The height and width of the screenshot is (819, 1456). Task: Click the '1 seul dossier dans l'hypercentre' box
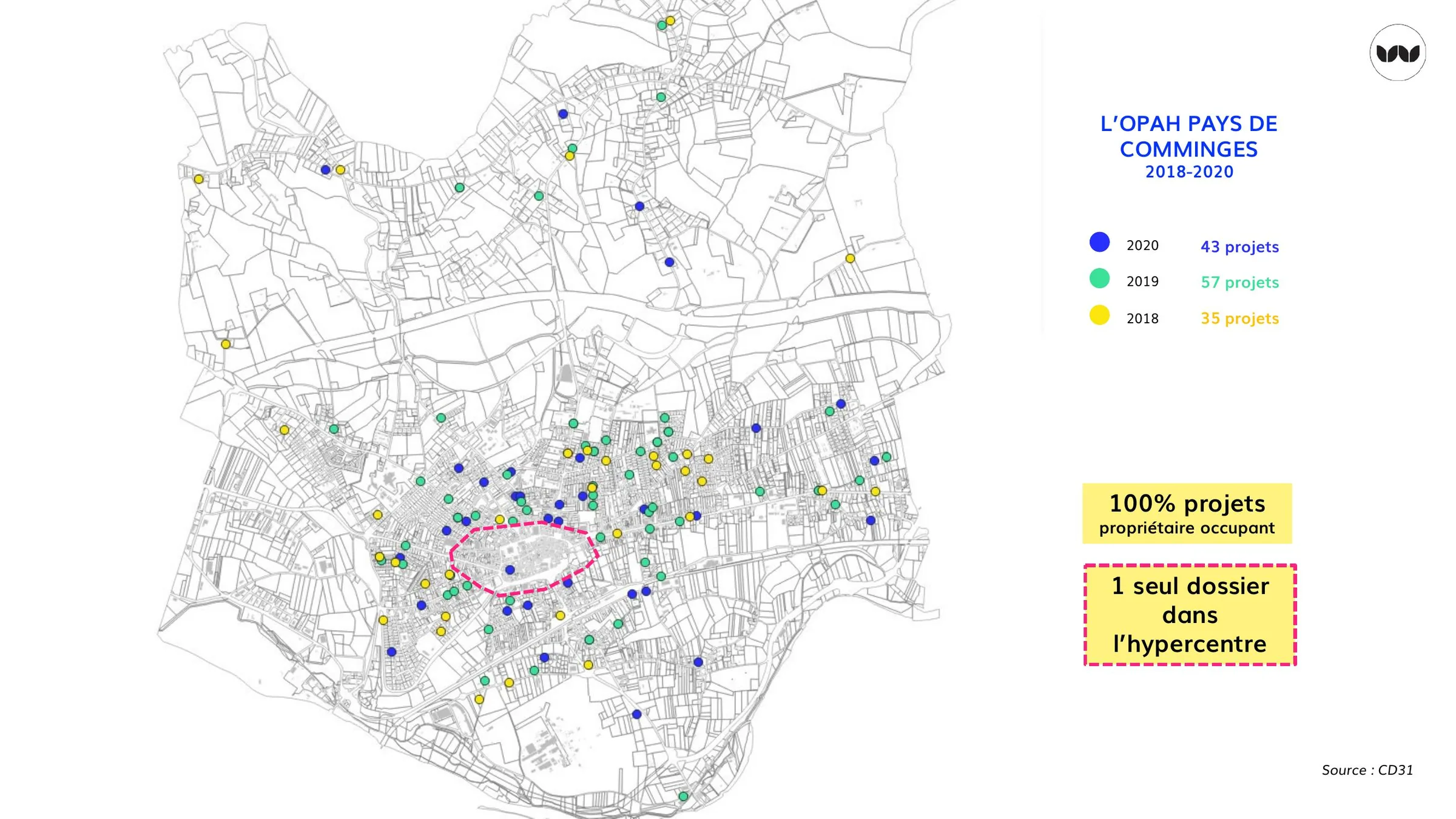pyautogui.click(x=1190, y=615)
